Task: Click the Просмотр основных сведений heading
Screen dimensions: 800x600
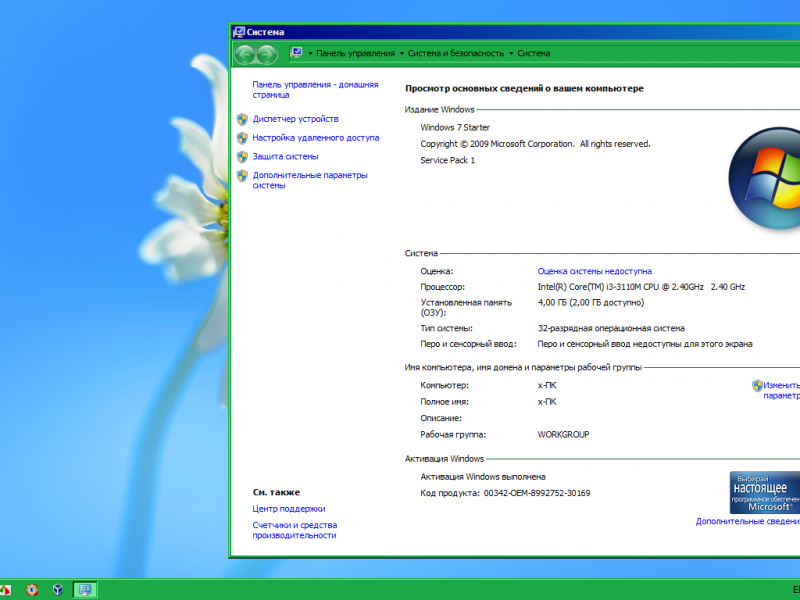Action: point(524,88)
